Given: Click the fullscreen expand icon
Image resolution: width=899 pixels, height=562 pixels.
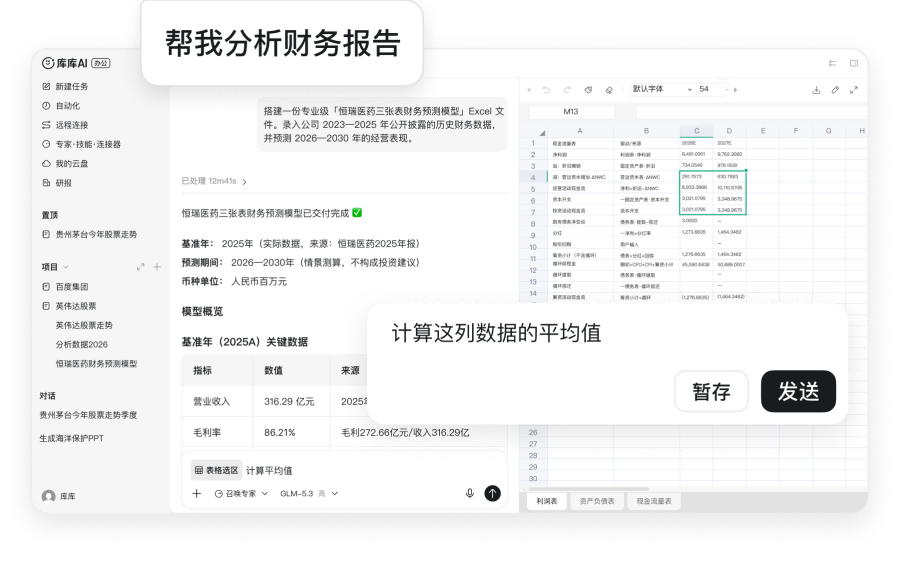Looking at the screenshot, I should coord(854,90).
